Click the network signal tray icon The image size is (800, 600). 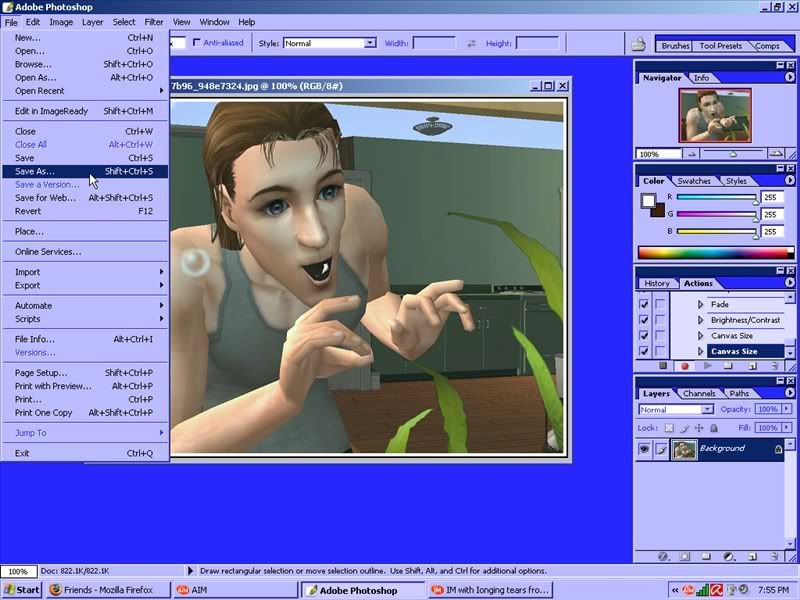click(703, 590)
